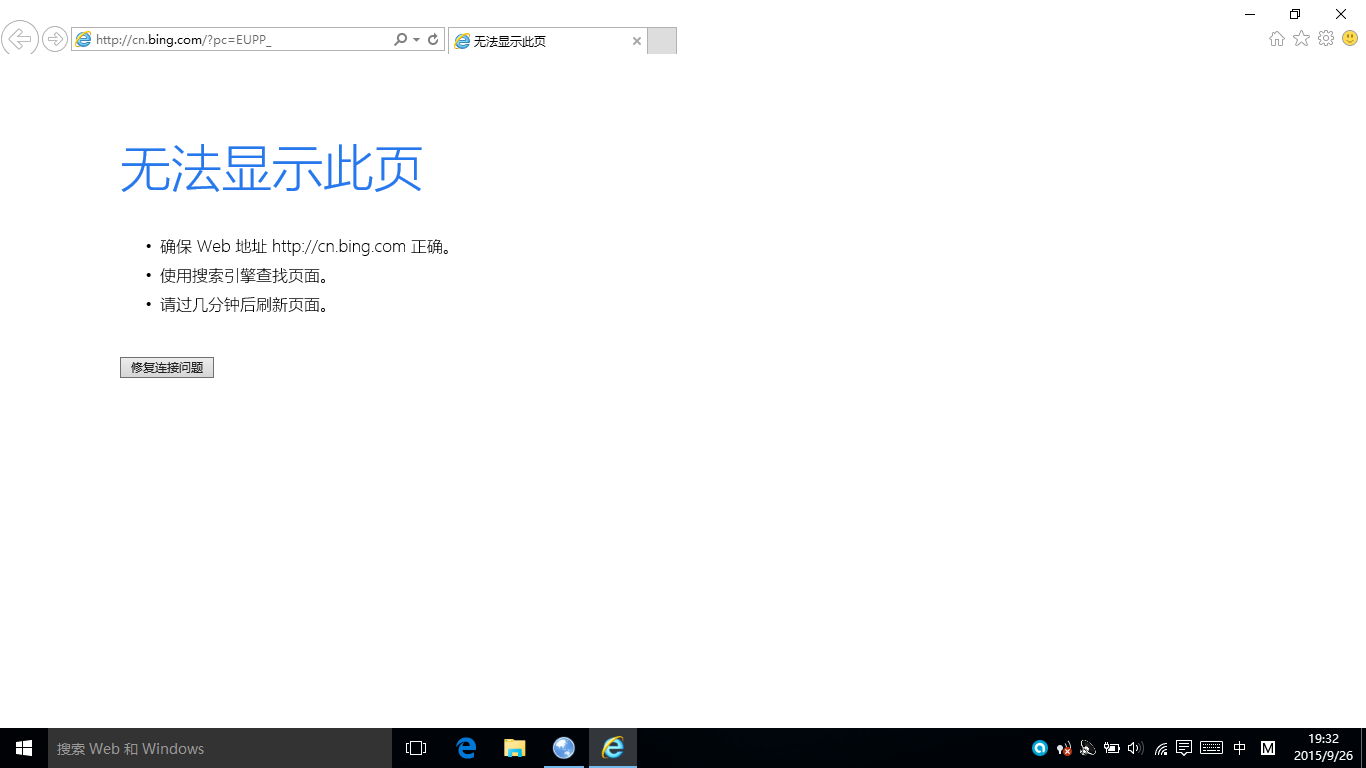
Task: Close the 无法显示此页 tab
Action: 637,41
